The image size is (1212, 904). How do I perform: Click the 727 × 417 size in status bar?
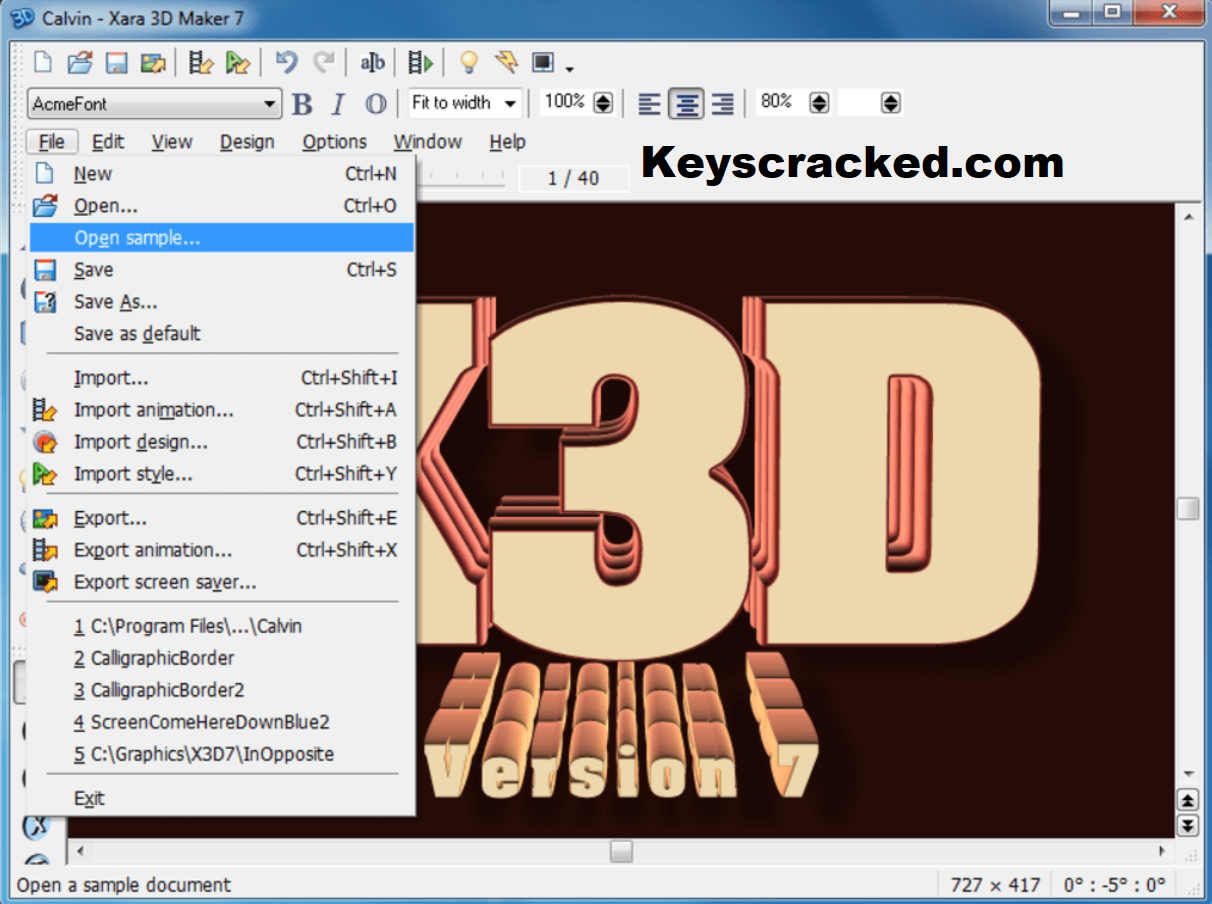[x=995, y=885]
